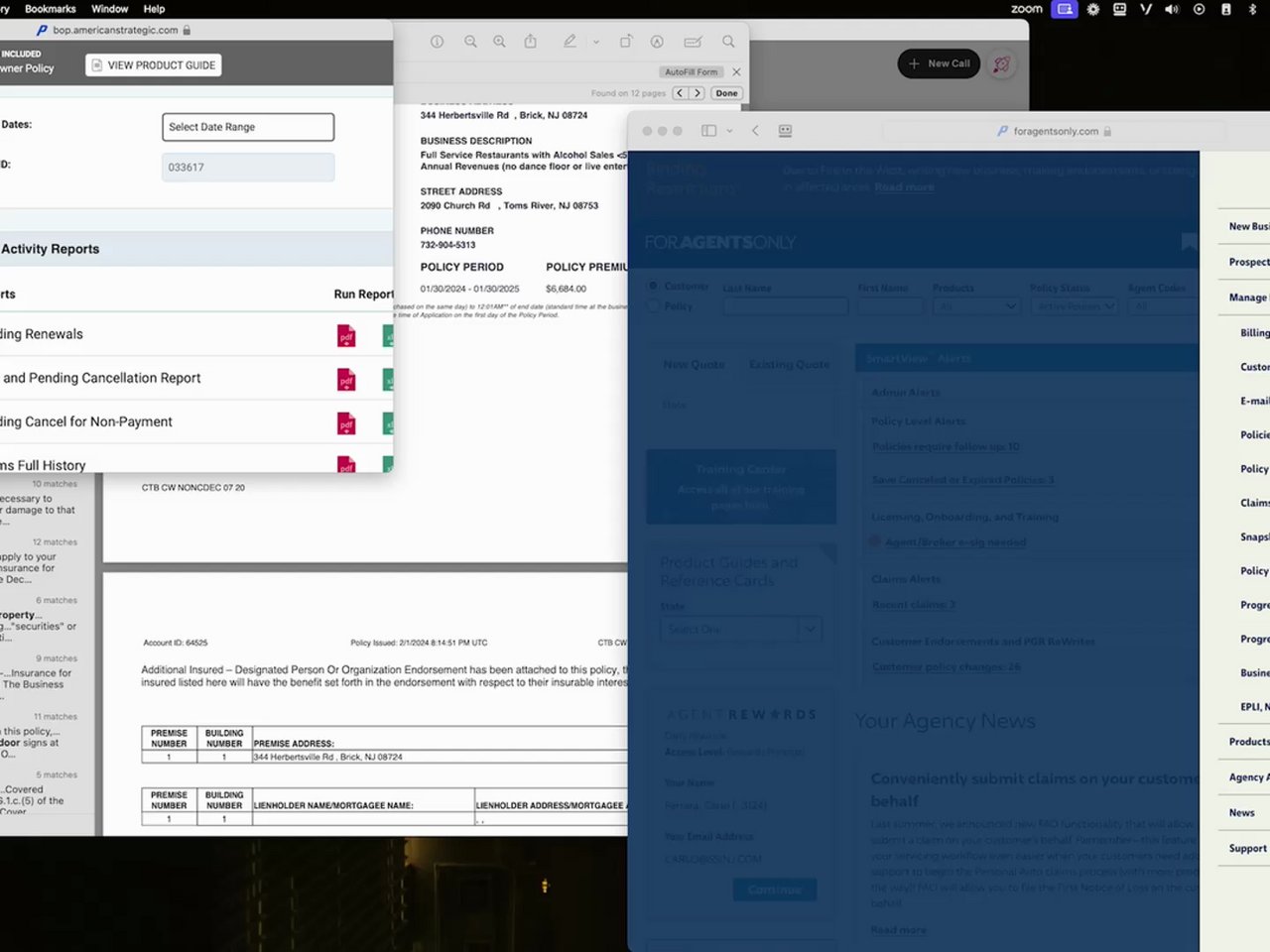Viewport: 1270px width, 952px height.
Task: Open the volume control in menu bar
Action: (1172, 9)
